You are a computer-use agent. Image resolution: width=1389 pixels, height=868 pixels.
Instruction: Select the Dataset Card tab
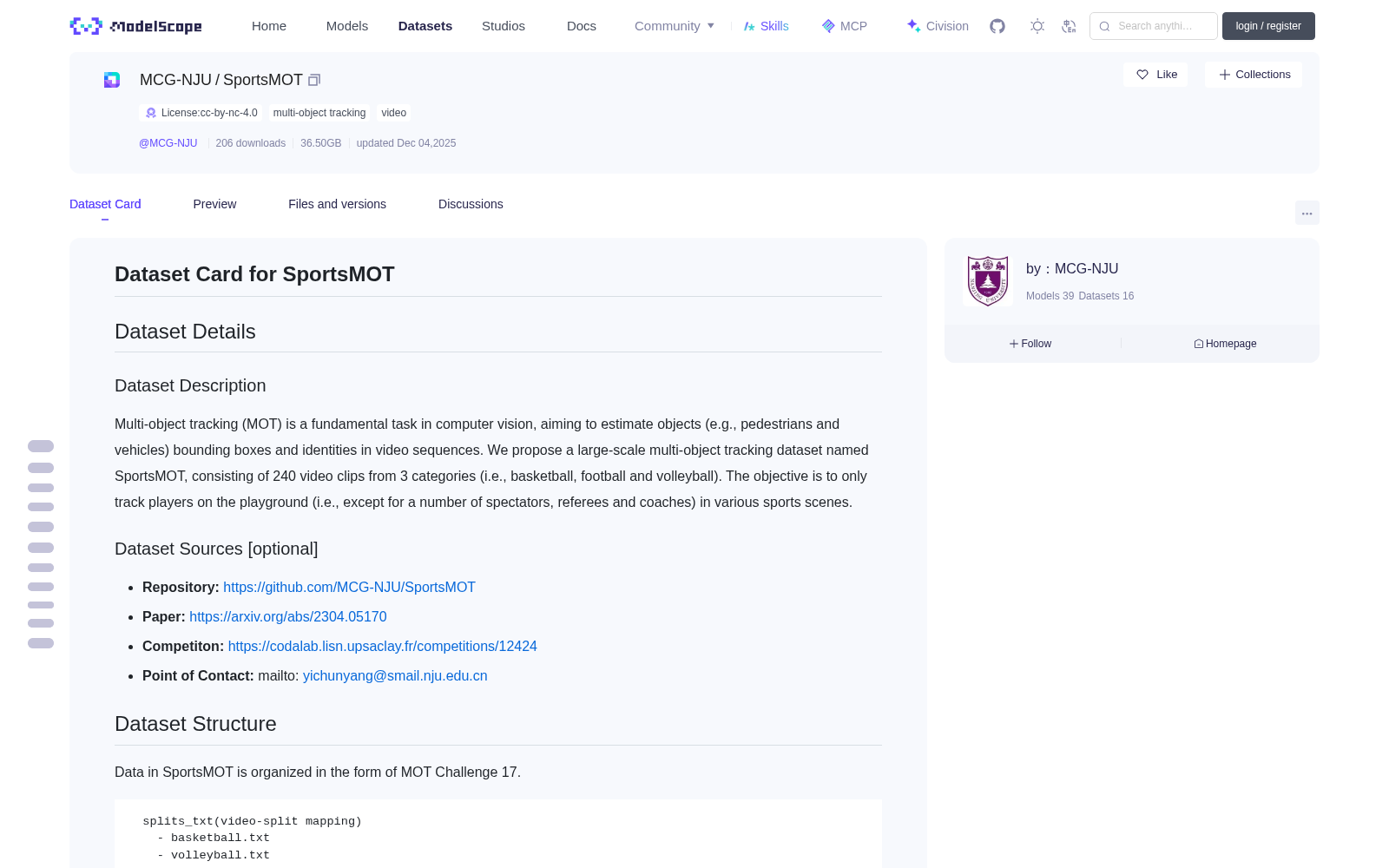pos(105,204)
